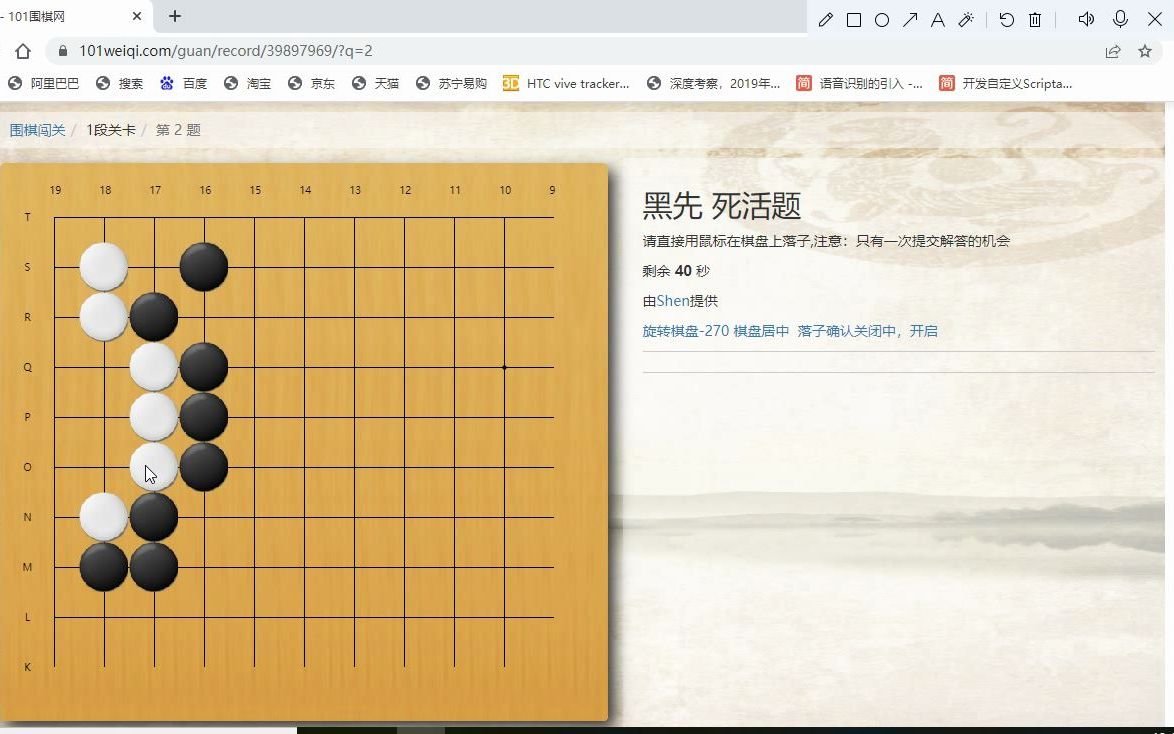Open the 开发自定义Scripta bookmark
The image size is (1174, 734).
(1006, 83)
